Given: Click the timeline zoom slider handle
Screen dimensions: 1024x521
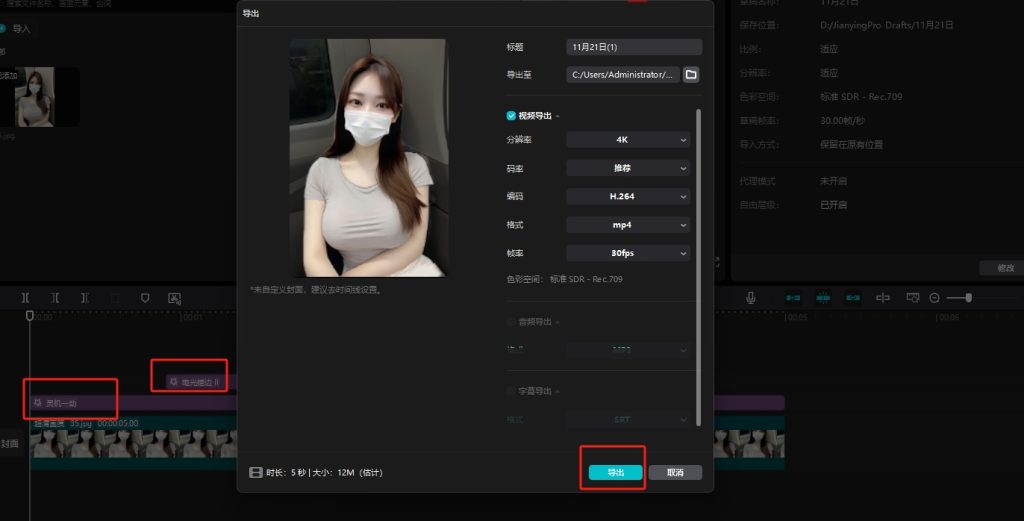Looking at the screenshot, I should 969,298.
